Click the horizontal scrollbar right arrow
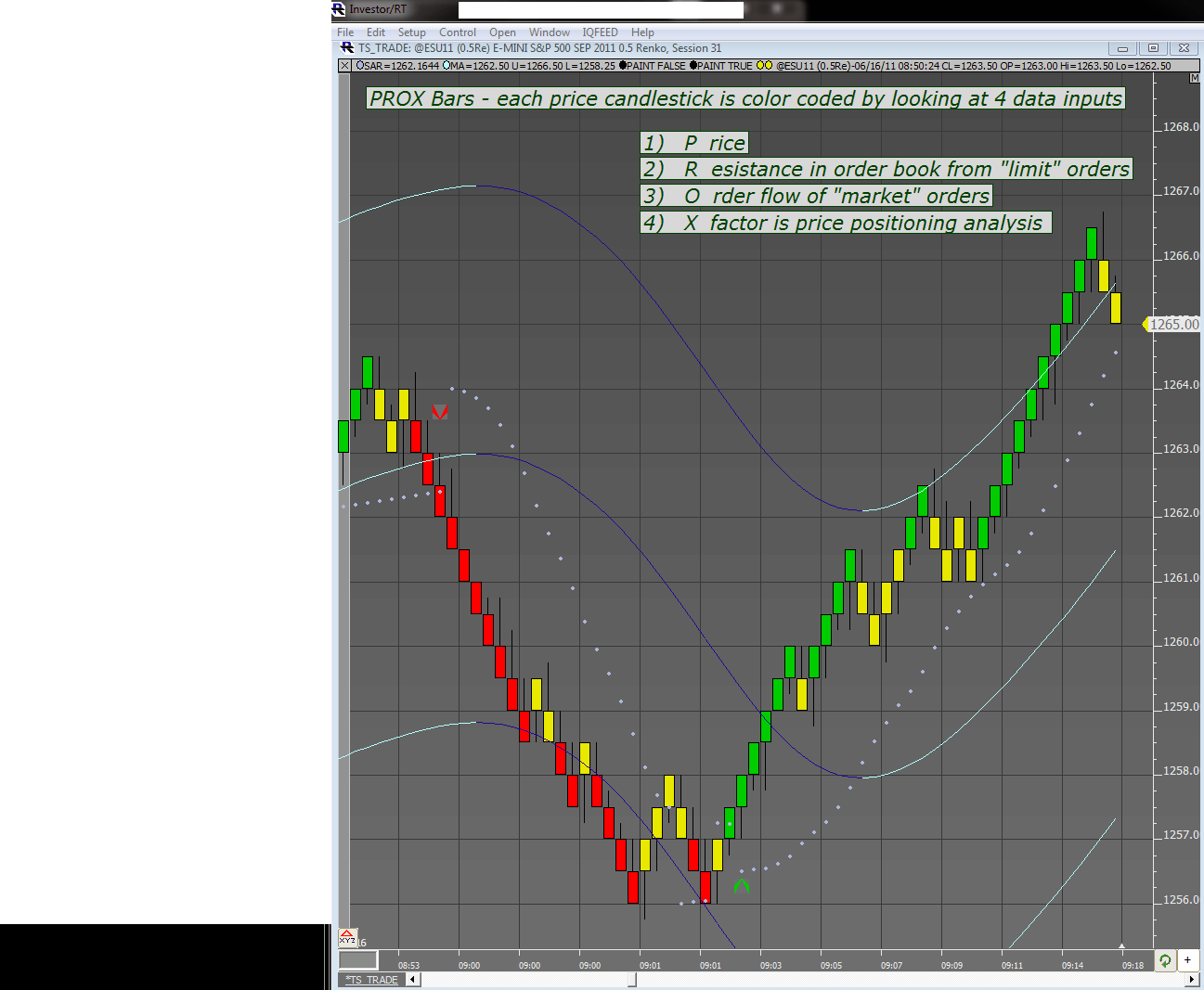1204x990 pixels. (x=1192, y=980)
